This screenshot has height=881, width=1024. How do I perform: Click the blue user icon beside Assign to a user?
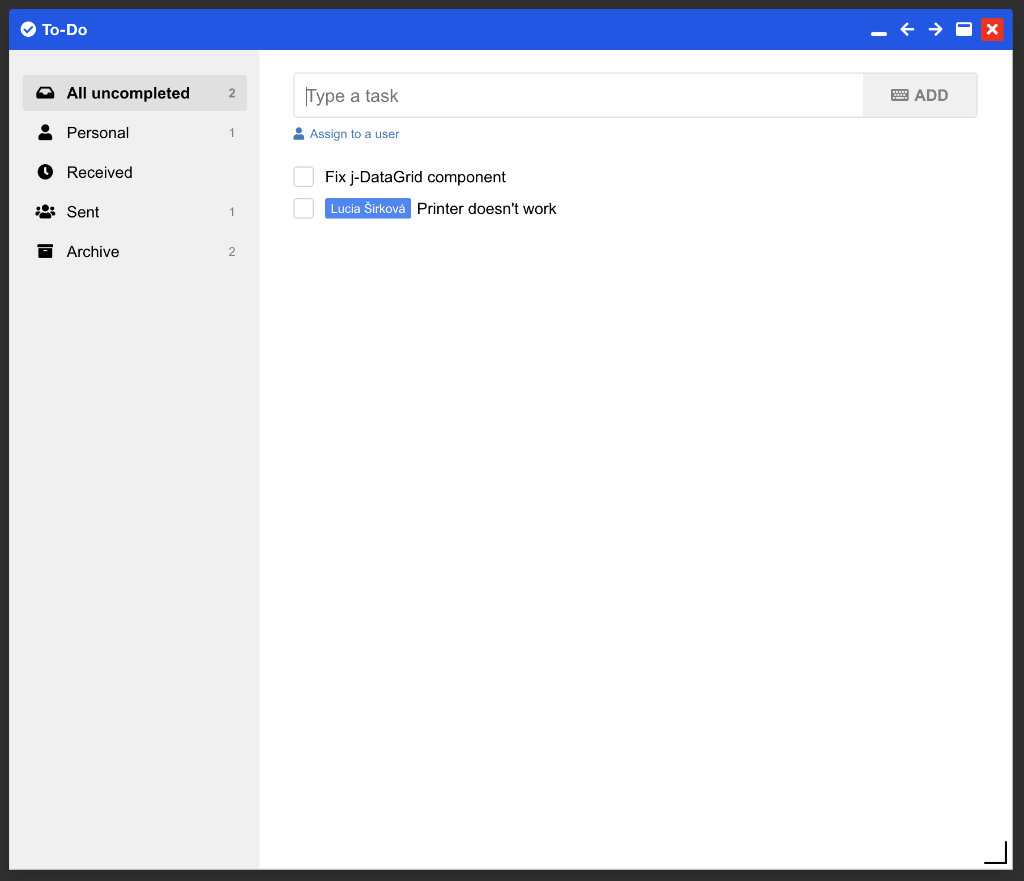point(298,132)
